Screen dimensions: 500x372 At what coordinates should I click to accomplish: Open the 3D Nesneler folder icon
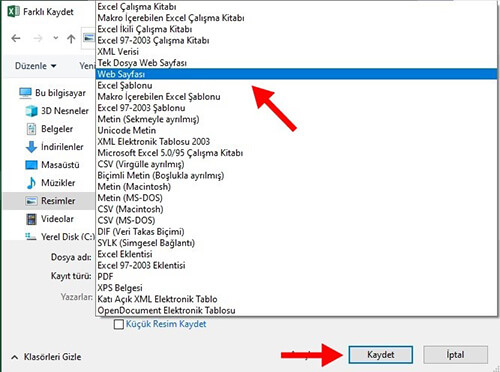(x=31, y=111)
